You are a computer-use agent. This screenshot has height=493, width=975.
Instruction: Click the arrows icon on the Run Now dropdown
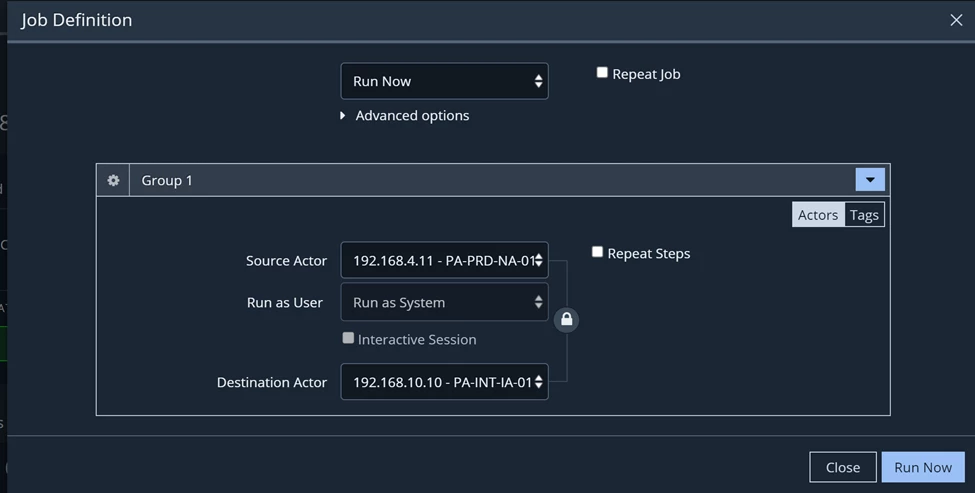(538, 81)
